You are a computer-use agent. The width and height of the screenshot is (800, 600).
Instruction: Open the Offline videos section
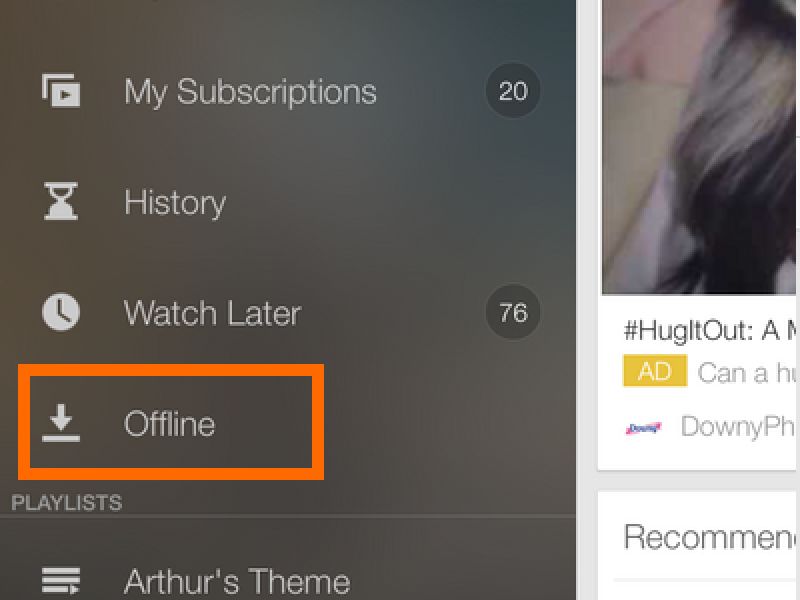click(x=169, y=424)
